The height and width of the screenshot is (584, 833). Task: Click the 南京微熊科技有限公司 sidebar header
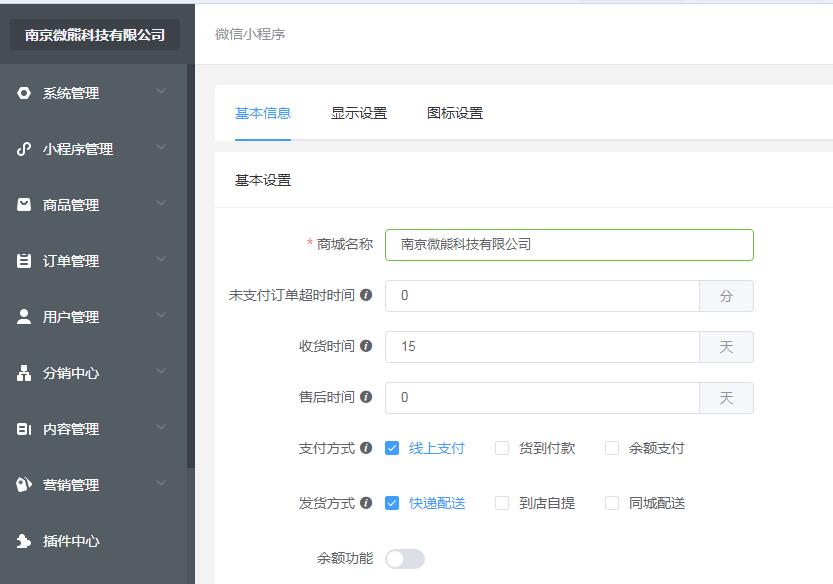click(95, 35)
